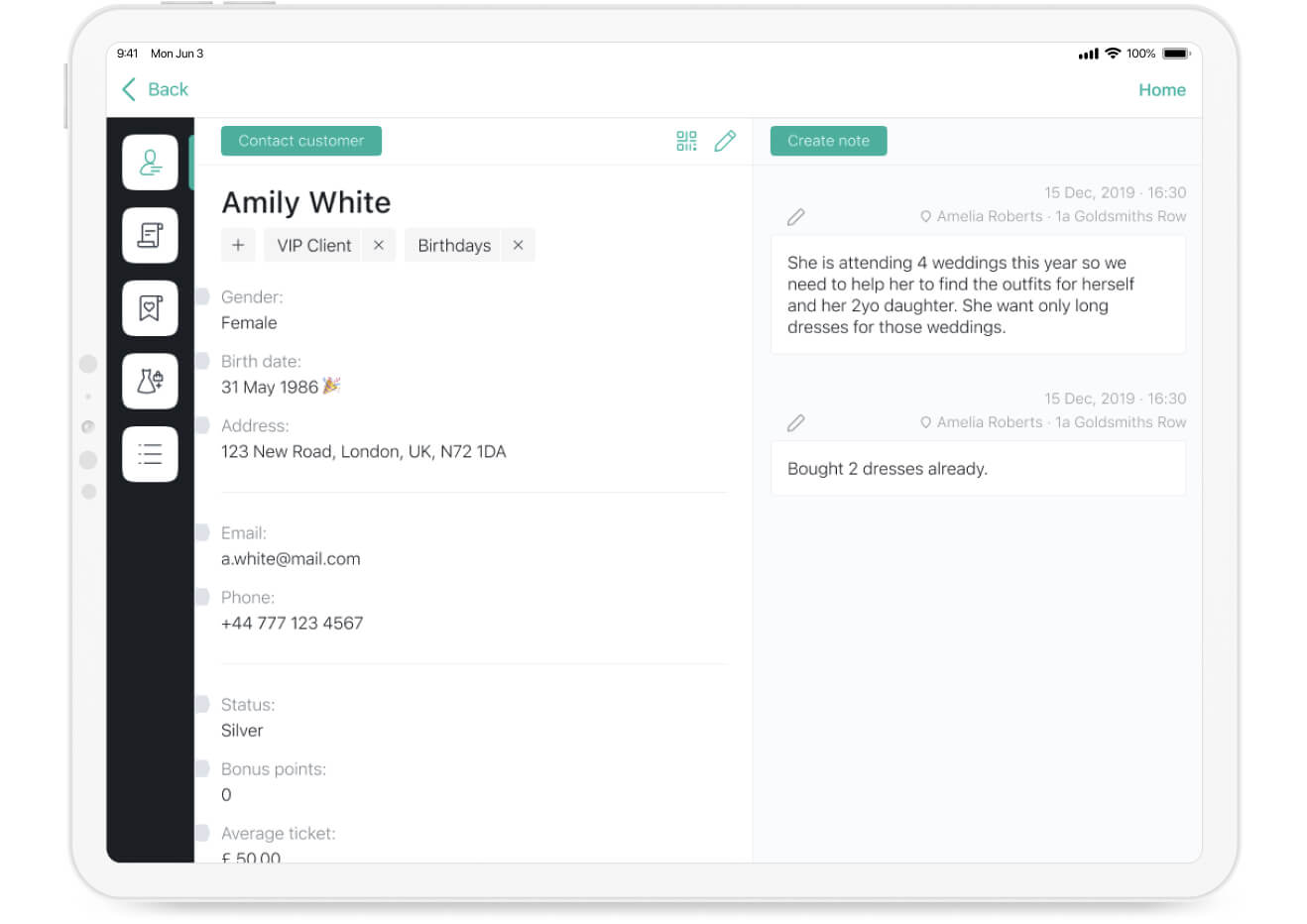Show the customer QR code

point(686,141)
